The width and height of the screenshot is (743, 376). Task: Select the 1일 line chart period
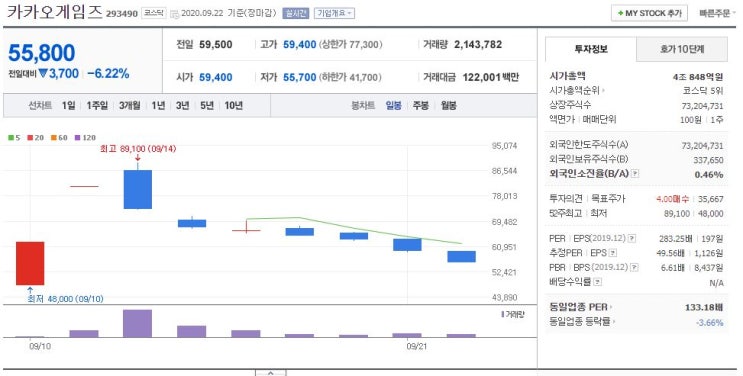68,106
